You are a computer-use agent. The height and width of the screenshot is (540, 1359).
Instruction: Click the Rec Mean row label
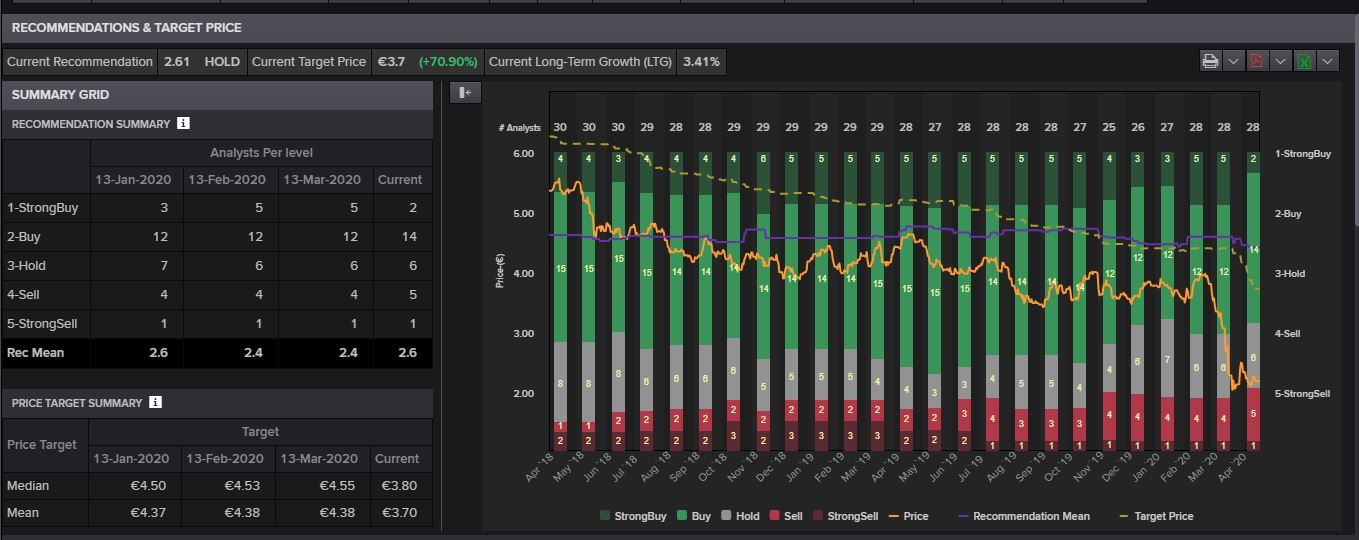coord(36,353)
